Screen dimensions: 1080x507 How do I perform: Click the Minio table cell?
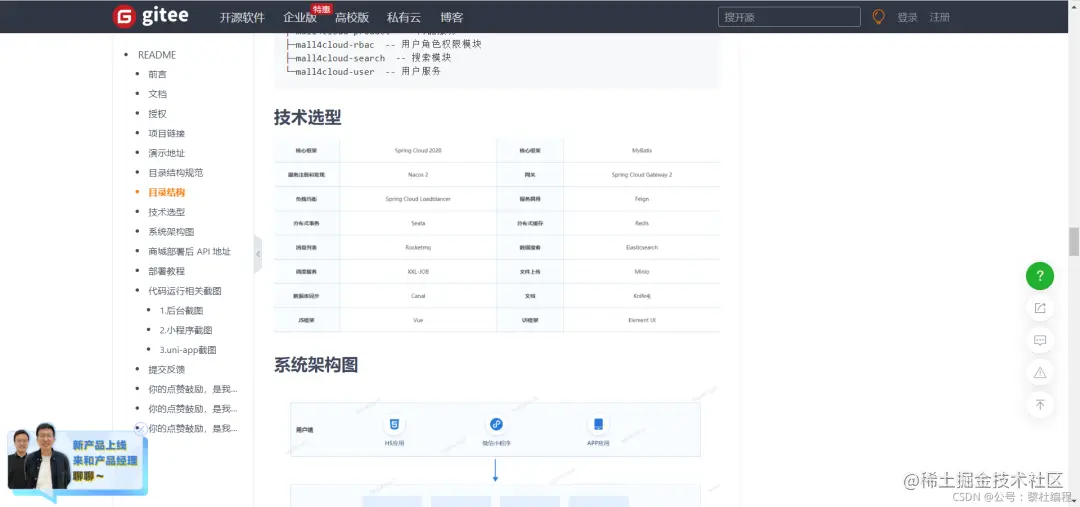(642, 271)
